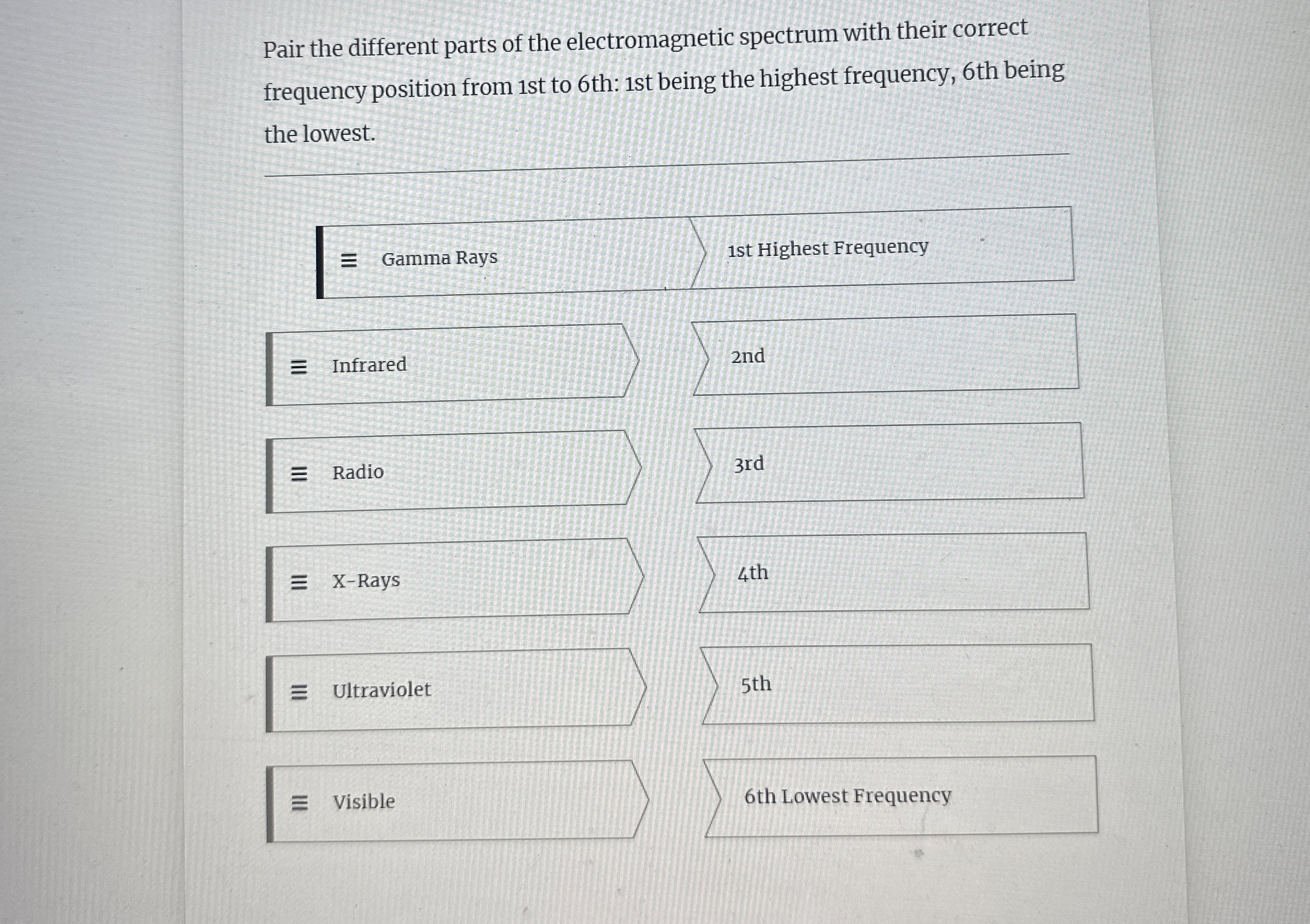
Task: Click the drag handle beside Ultraviolet
Action: click(x=299, y=691)
